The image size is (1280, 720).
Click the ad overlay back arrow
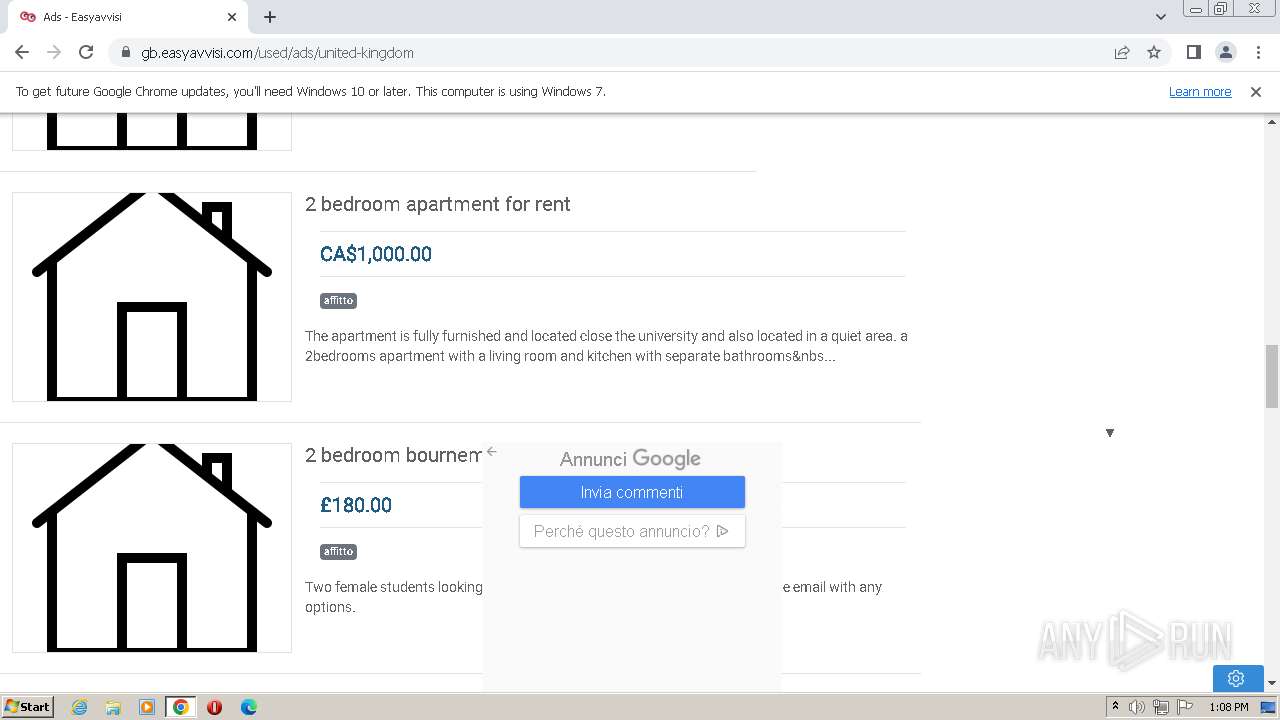click(x=491, y=451)
